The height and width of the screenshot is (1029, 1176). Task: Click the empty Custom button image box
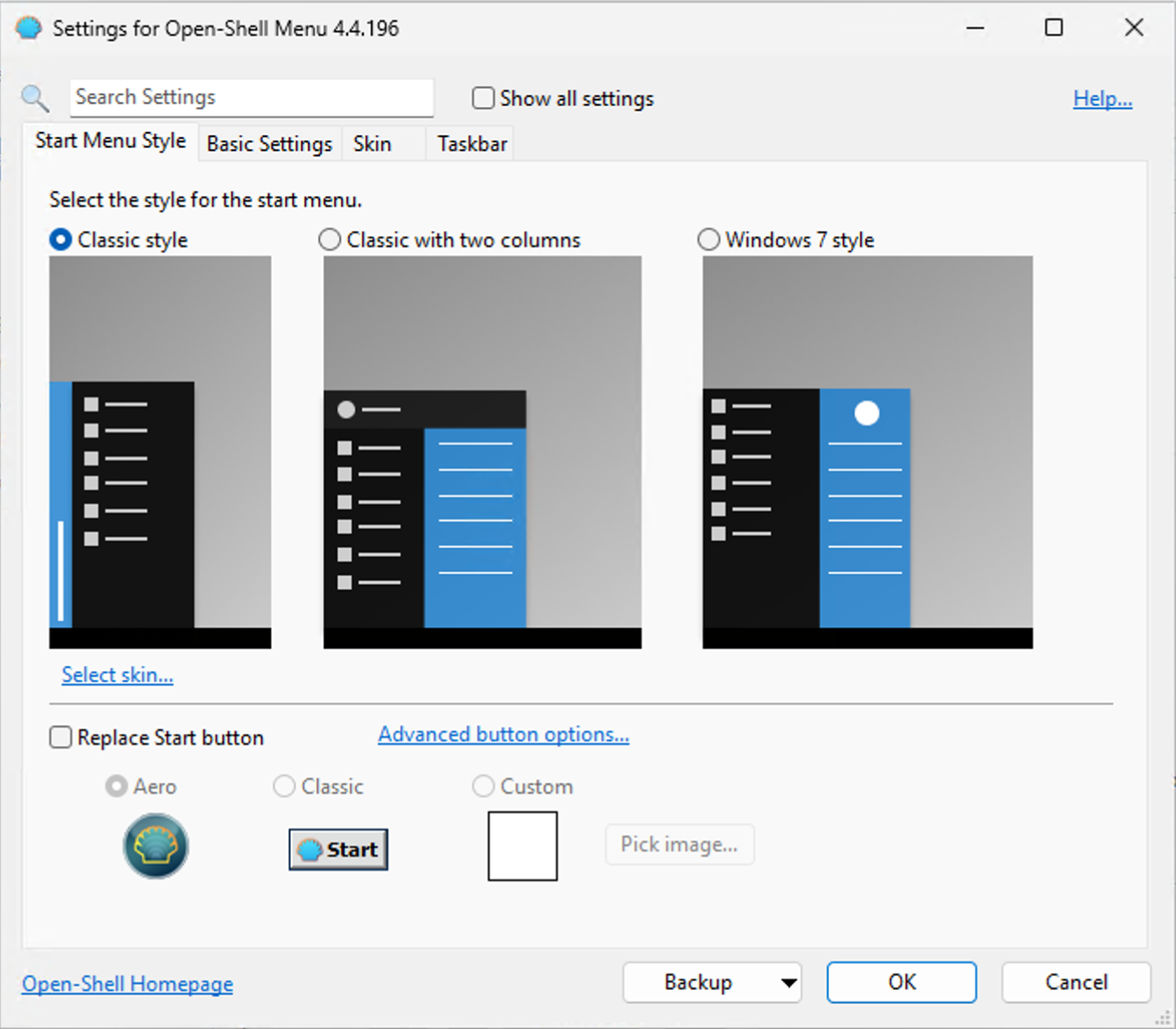(x=523, y=846)
